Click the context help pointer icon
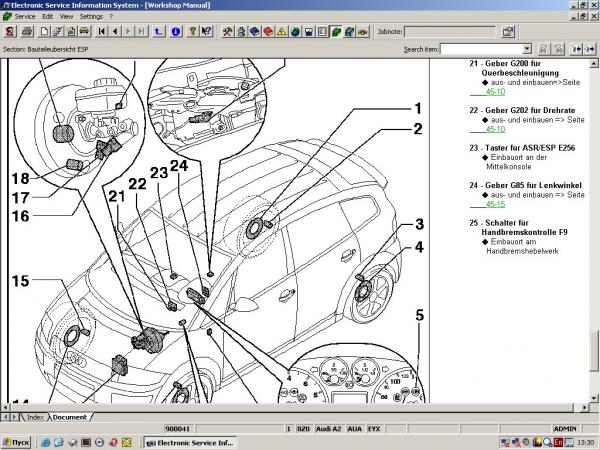This screenshot has height=450, width=600. coord(206,31)
